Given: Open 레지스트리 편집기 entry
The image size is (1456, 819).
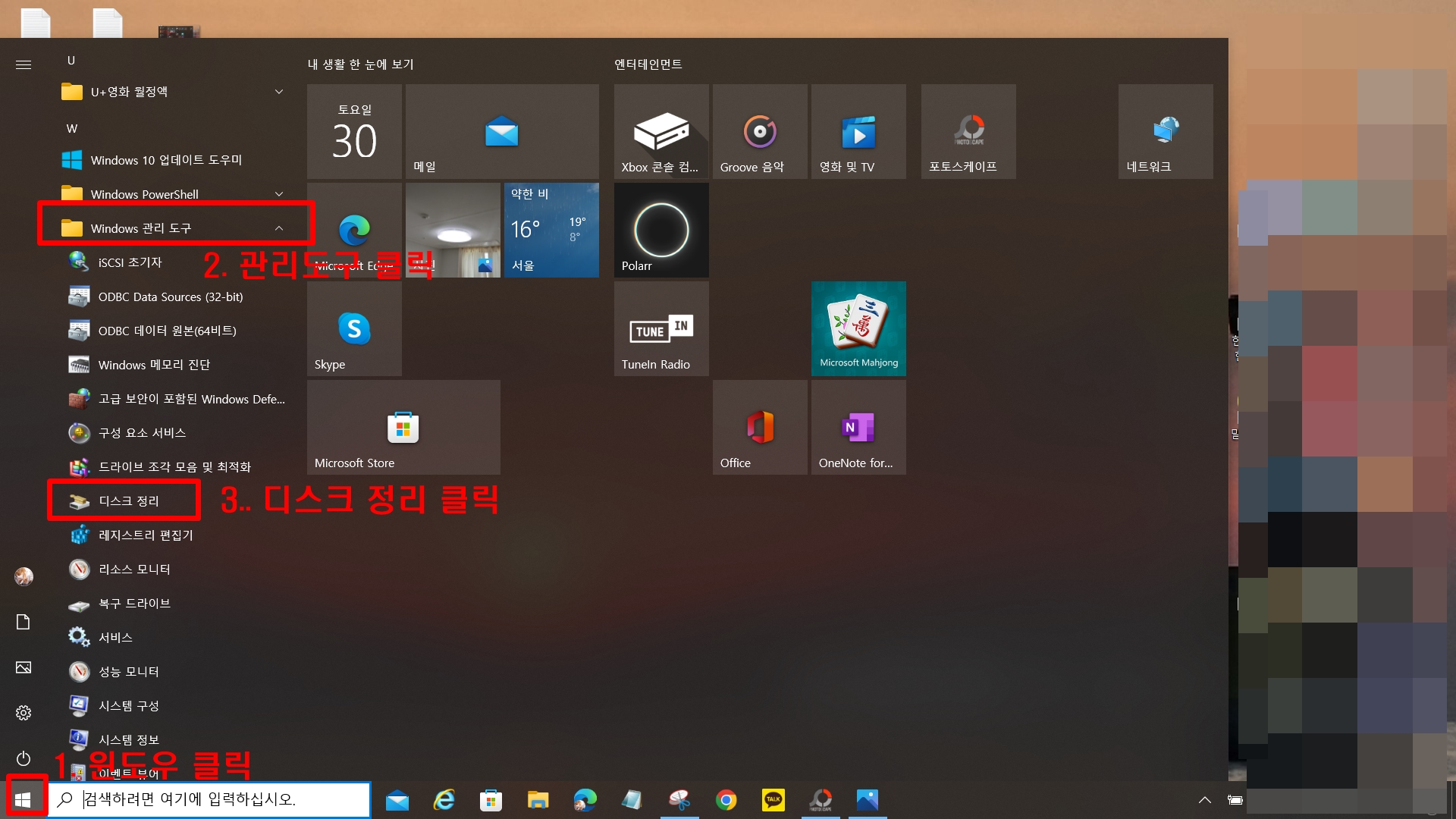Looking at the screenshot, I should tap(146, 535).
